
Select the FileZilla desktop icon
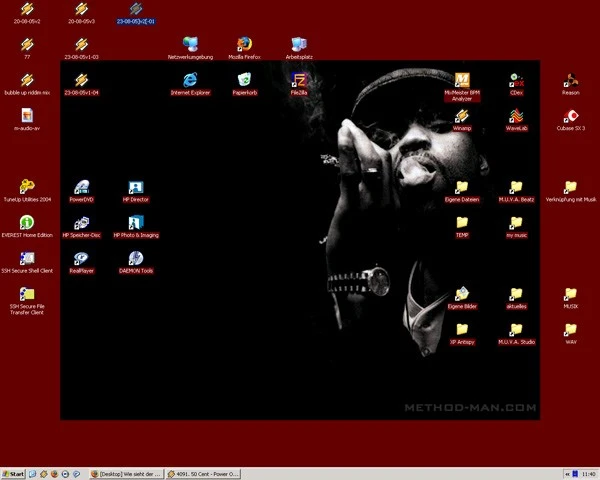point(298,81)
